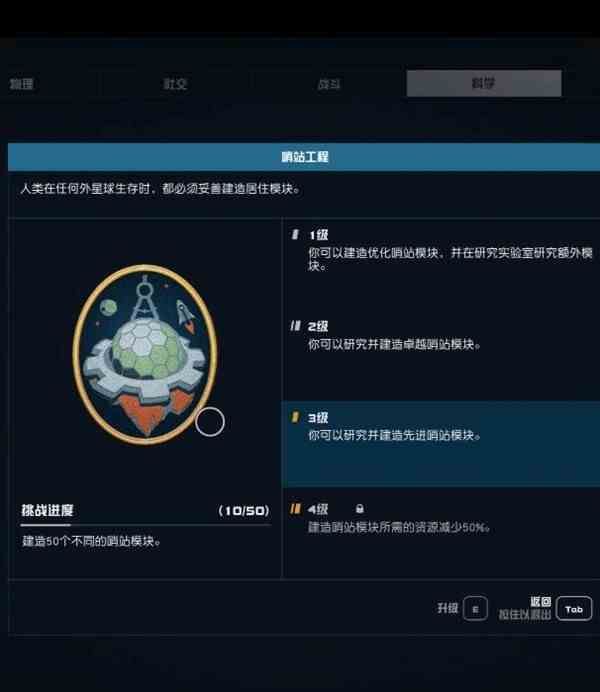Click the rank 1 bar marker icon

(295, 234)
